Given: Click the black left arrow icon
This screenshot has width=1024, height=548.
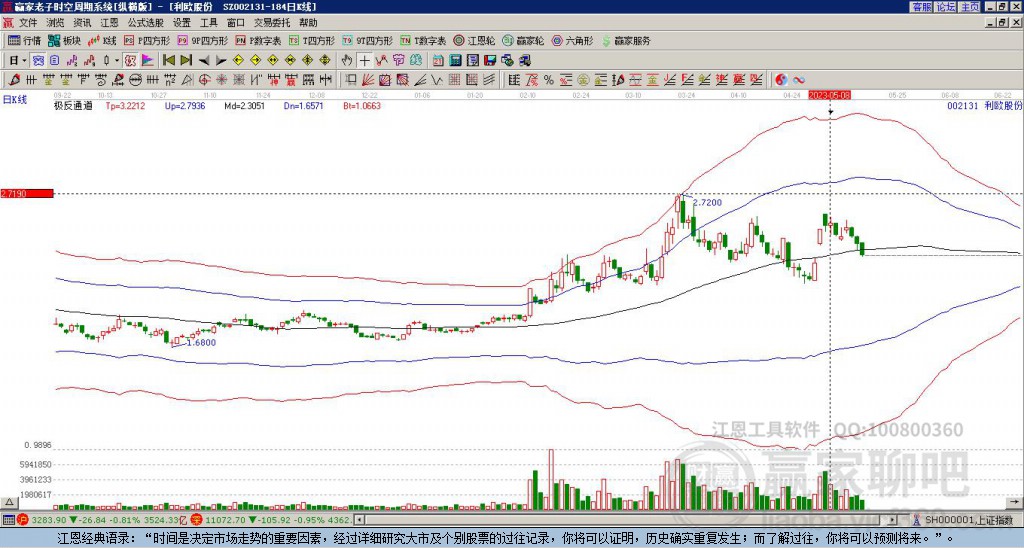Looking at the screenshot, I should pos(204,60).
